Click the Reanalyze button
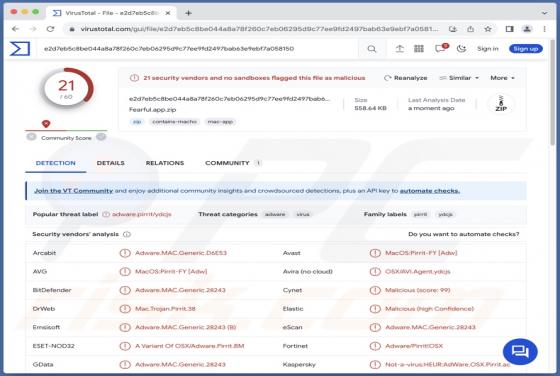This screenshot has height=376, width=560. point(406,78)
